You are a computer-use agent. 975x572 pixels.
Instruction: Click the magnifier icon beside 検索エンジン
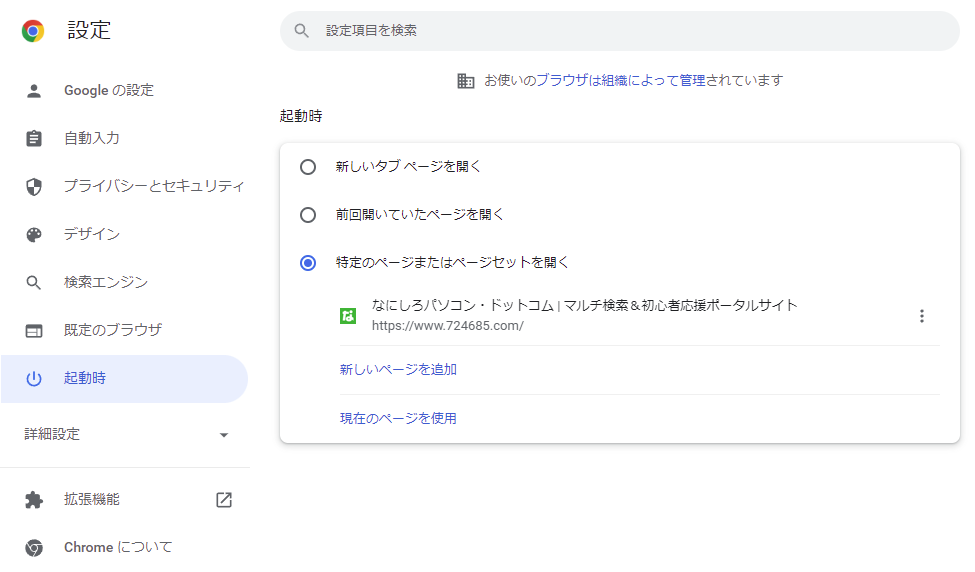34,282
